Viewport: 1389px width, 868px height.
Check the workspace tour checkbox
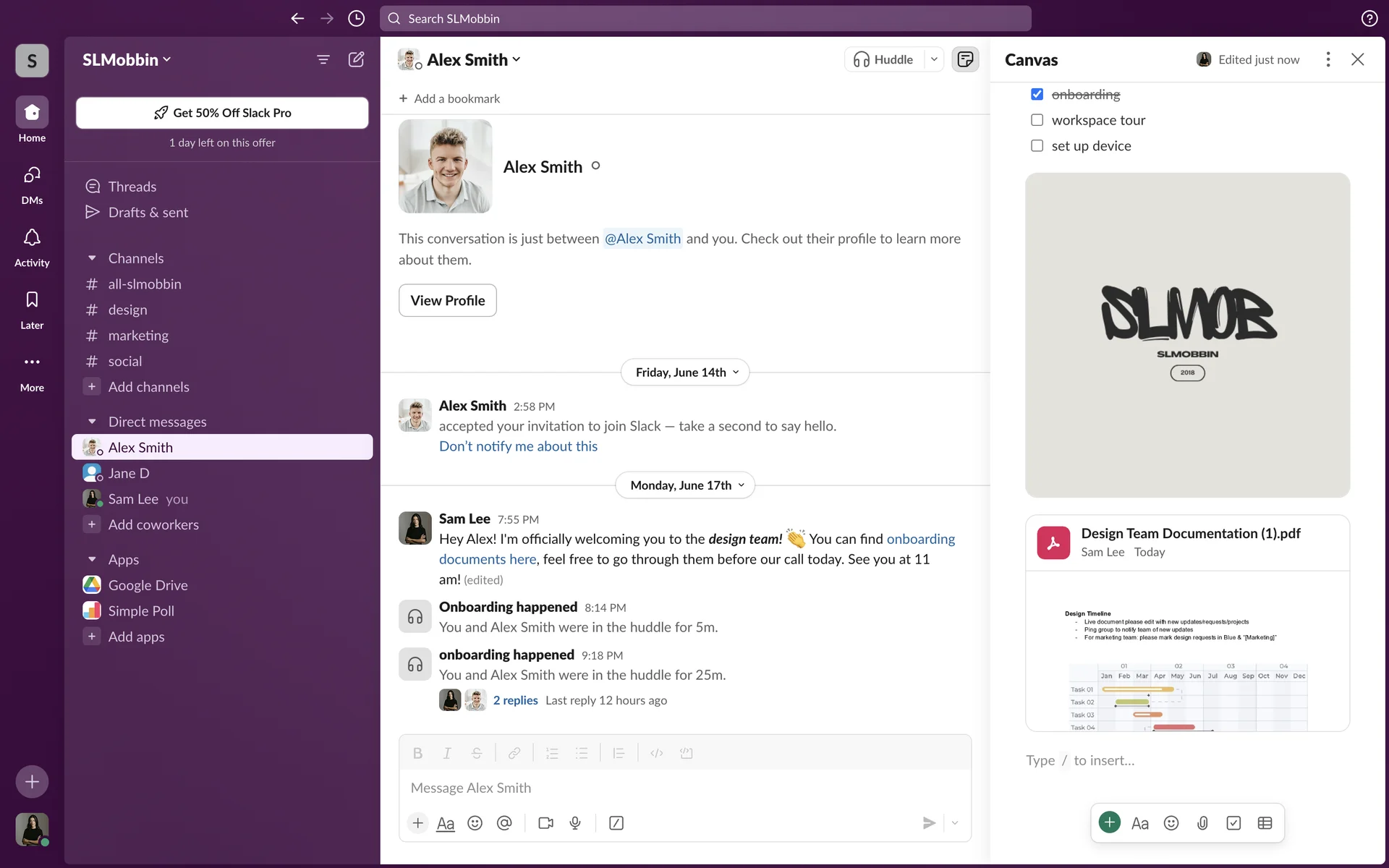[1037, 120]
